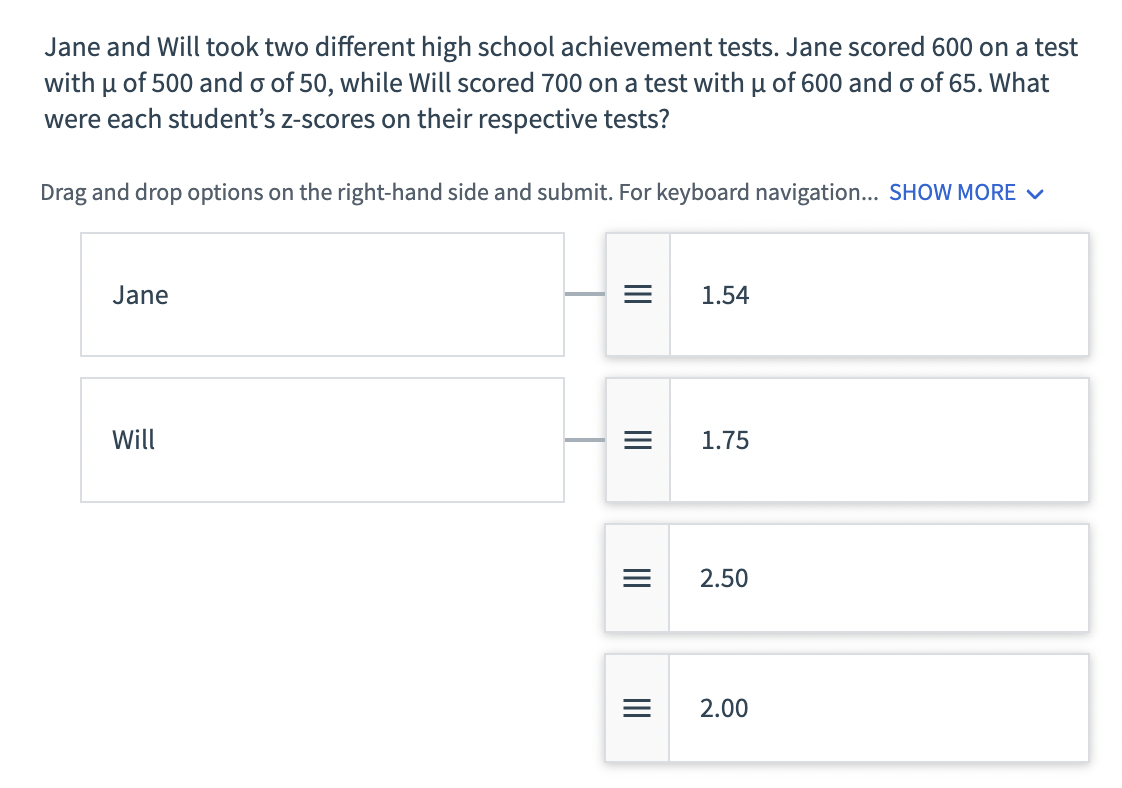Select the Will drop zone box
1122x788 pixels.
(x=322, y=440)
